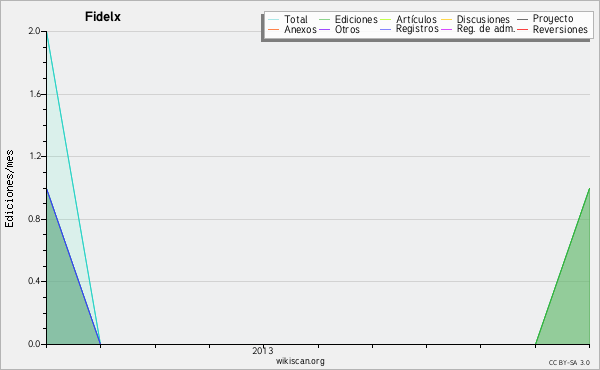Click the 0.4 y-axis value
The height and width of the screenshot is (370, 600).
pyautogui.click(x=34, y=281)
